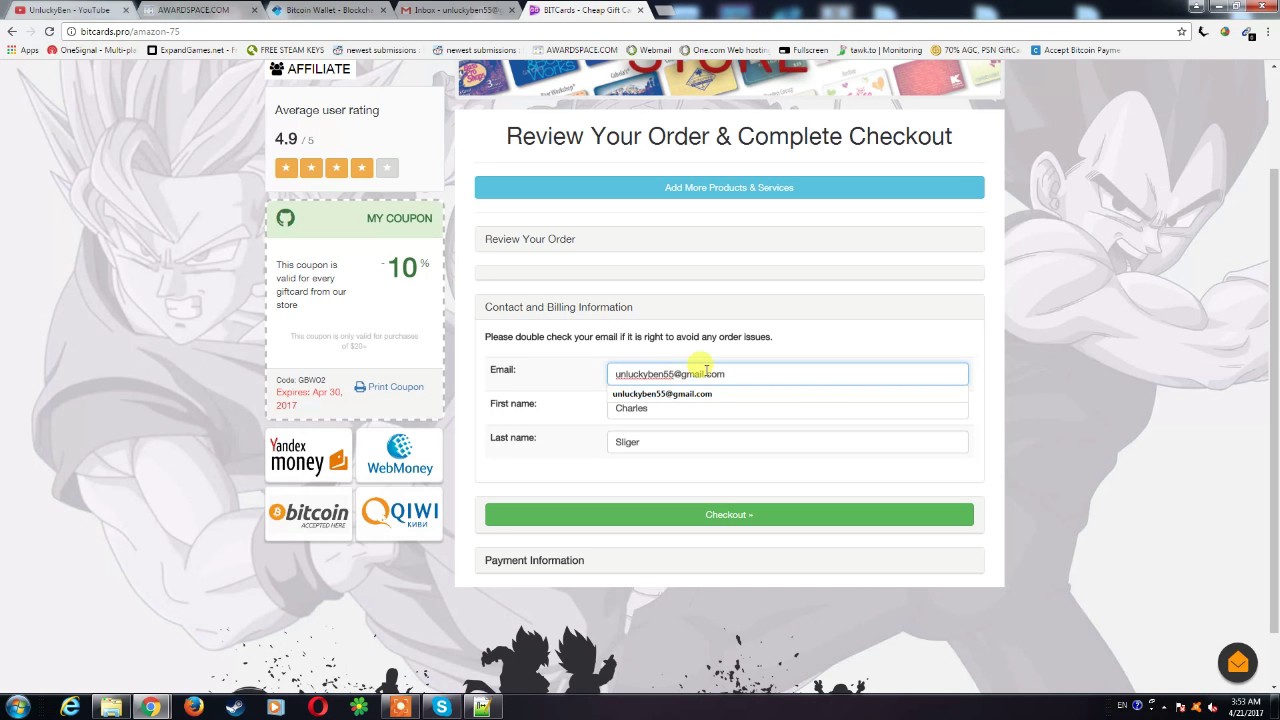Open the green flower ICQ taskbar icon
Viewport: 1280px width, 720px height.
point(359,707)
